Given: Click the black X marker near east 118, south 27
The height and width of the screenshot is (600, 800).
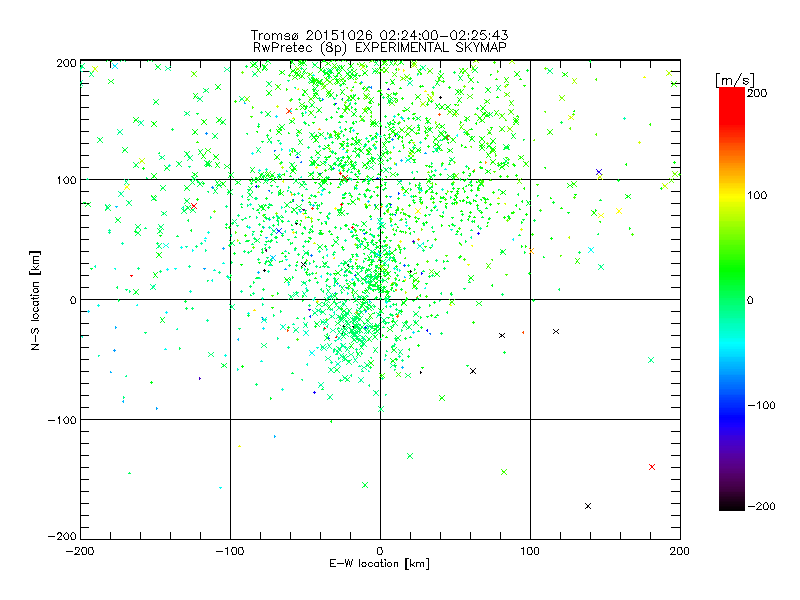Looking at the screenshot, I should [556, 332].
